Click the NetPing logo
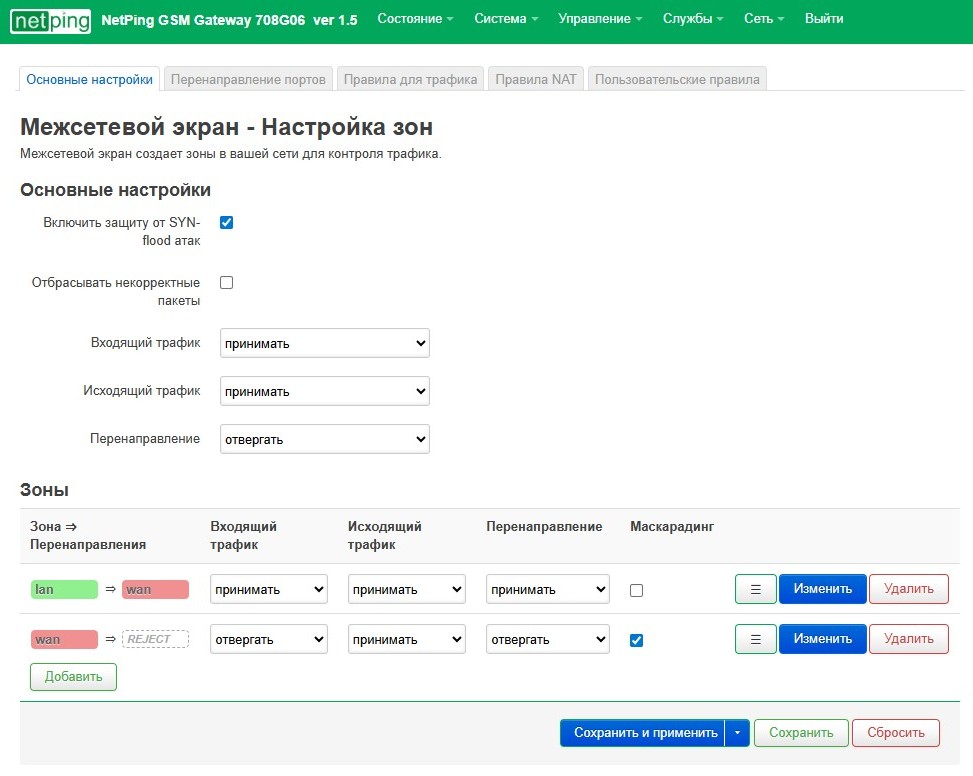973x776 pixels. [x=50, y=19]
